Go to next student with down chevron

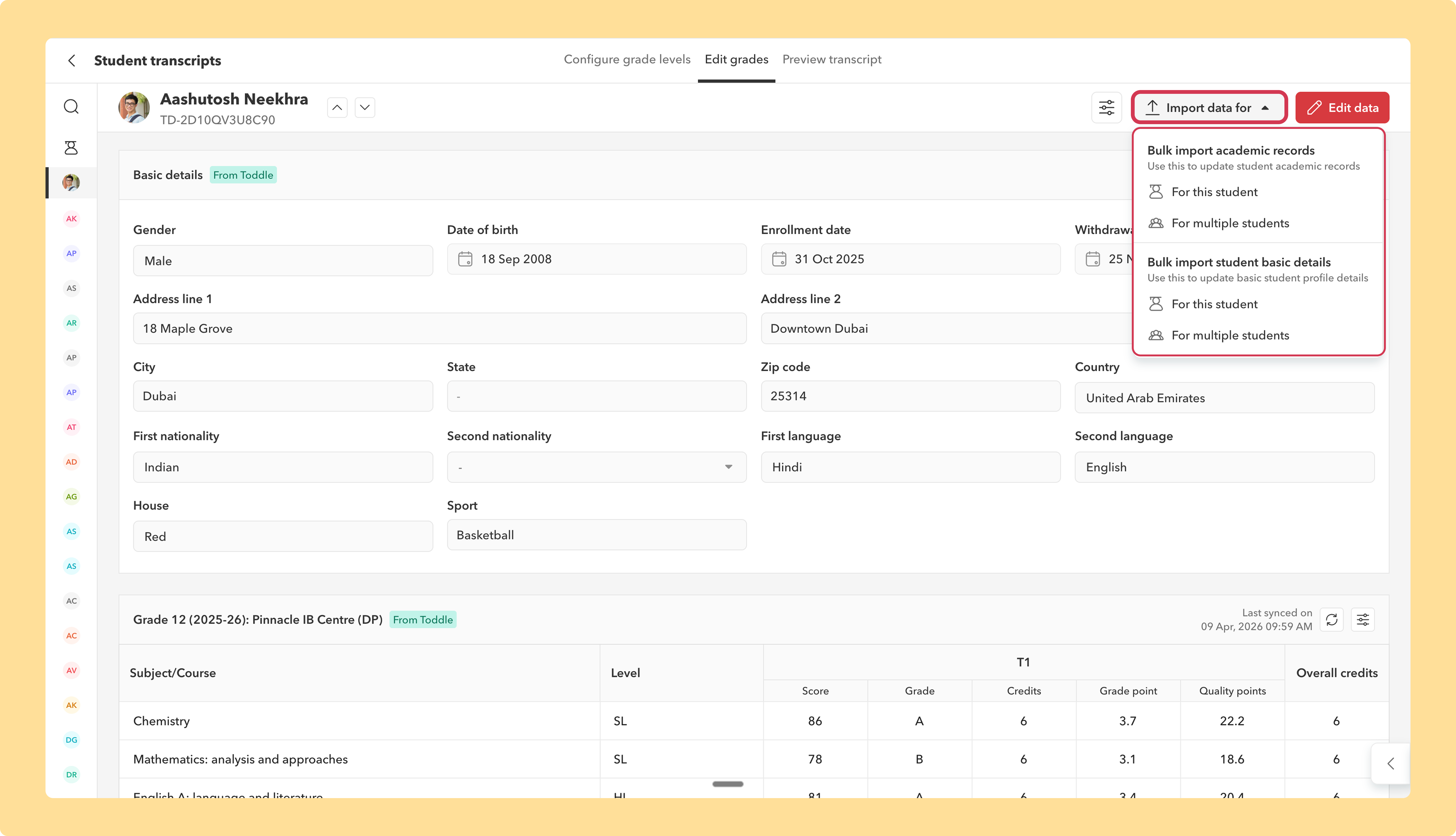click(x=364, y=107)
